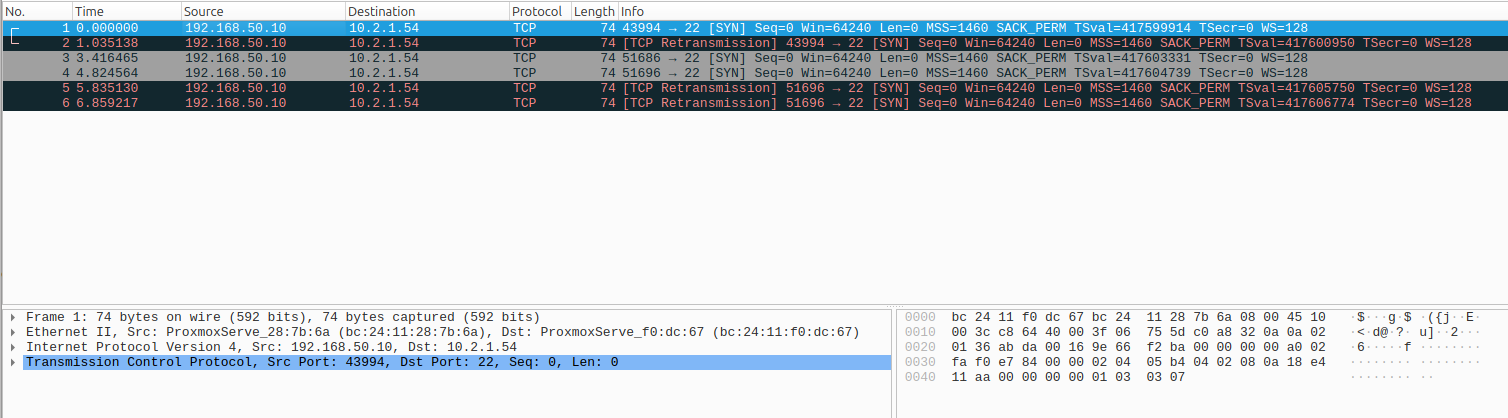This screenshot has width=1508, height=418.
Task: Select packet 1 at time 0.000000
Action: coord(754,28)
